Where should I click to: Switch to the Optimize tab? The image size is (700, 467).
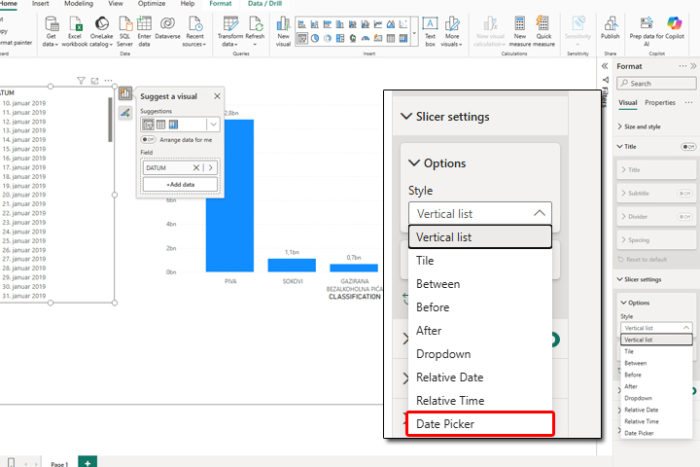click(151, 4)
